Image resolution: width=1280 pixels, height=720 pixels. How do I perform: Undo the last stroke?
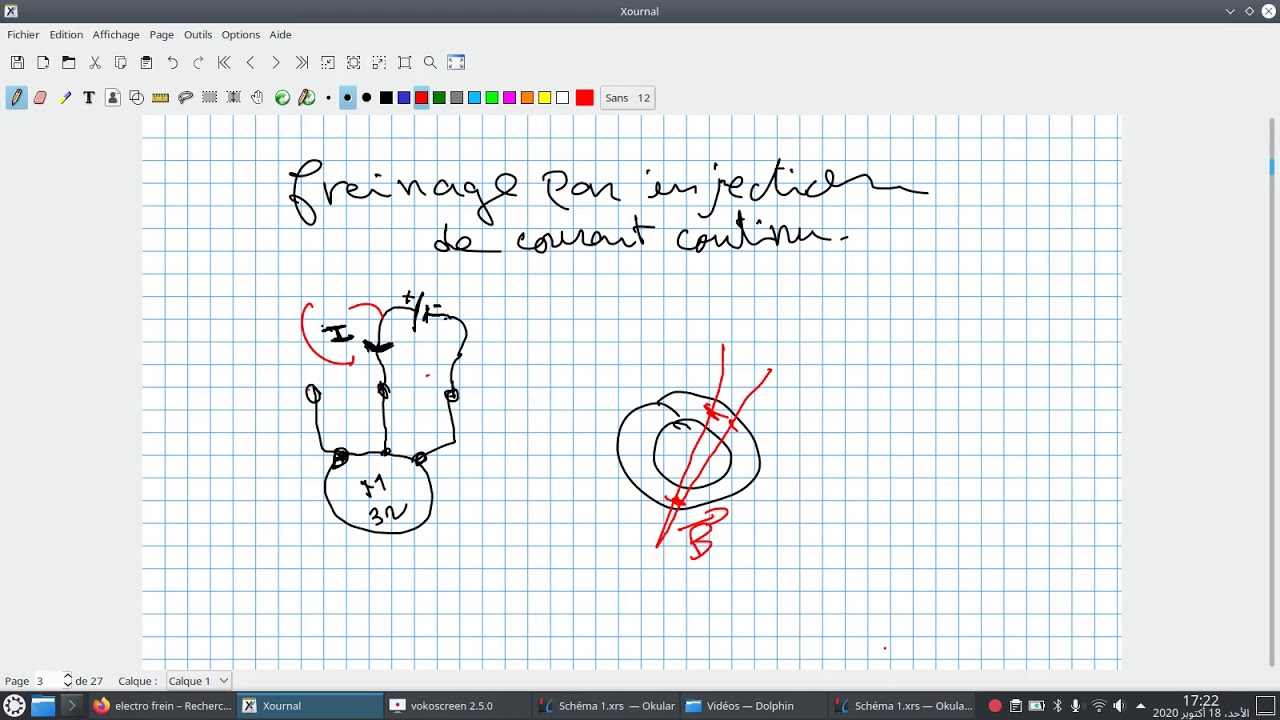[x=173, y=62]
